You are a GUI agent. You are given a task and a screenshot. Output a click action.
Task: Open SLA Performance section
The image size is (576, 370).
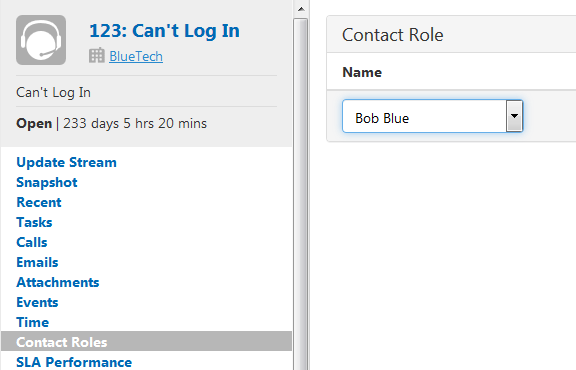[x=74, y=362]
